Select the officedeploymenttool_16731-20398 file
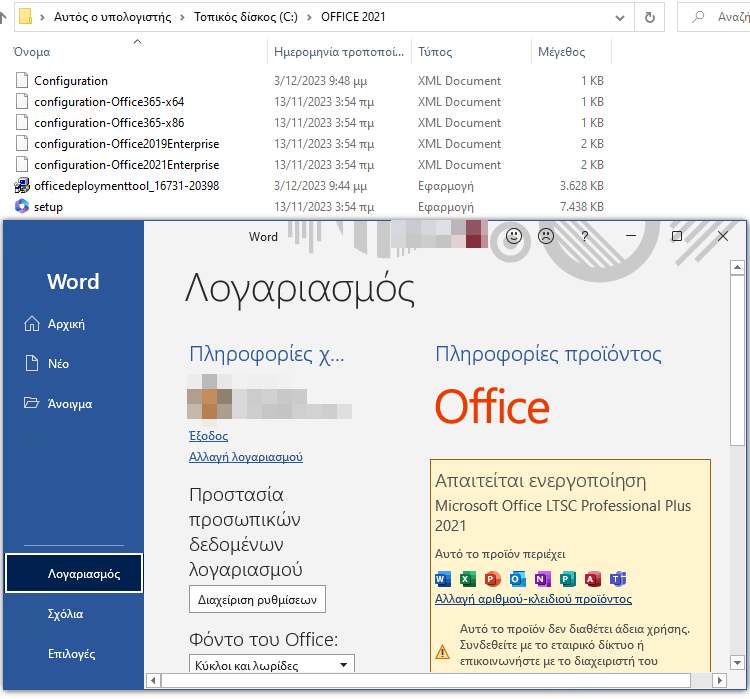This screenshot has height=699, width=750. click(x=126, y=186)
